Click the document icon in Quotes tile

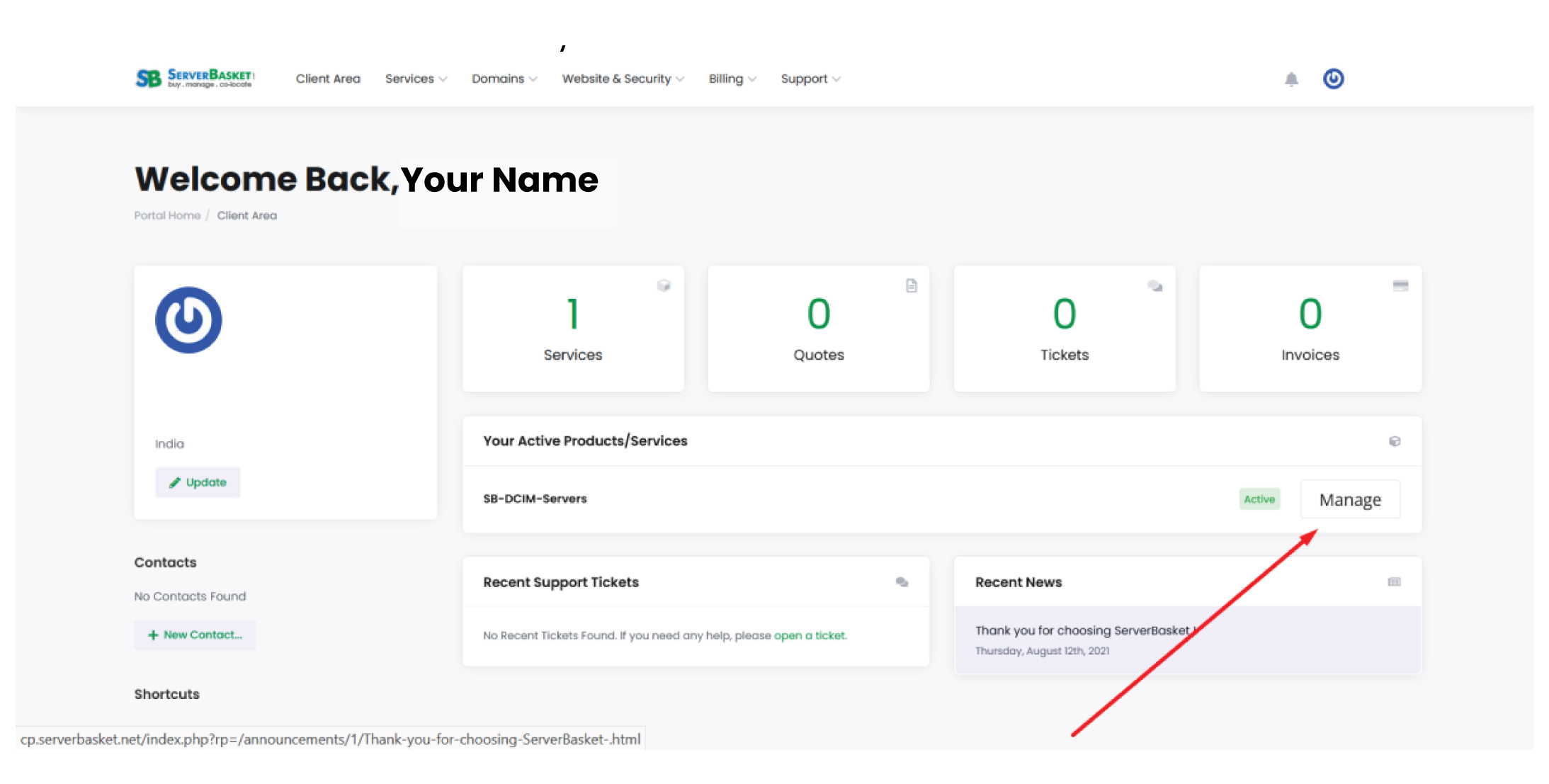click(x=911, y=285)
